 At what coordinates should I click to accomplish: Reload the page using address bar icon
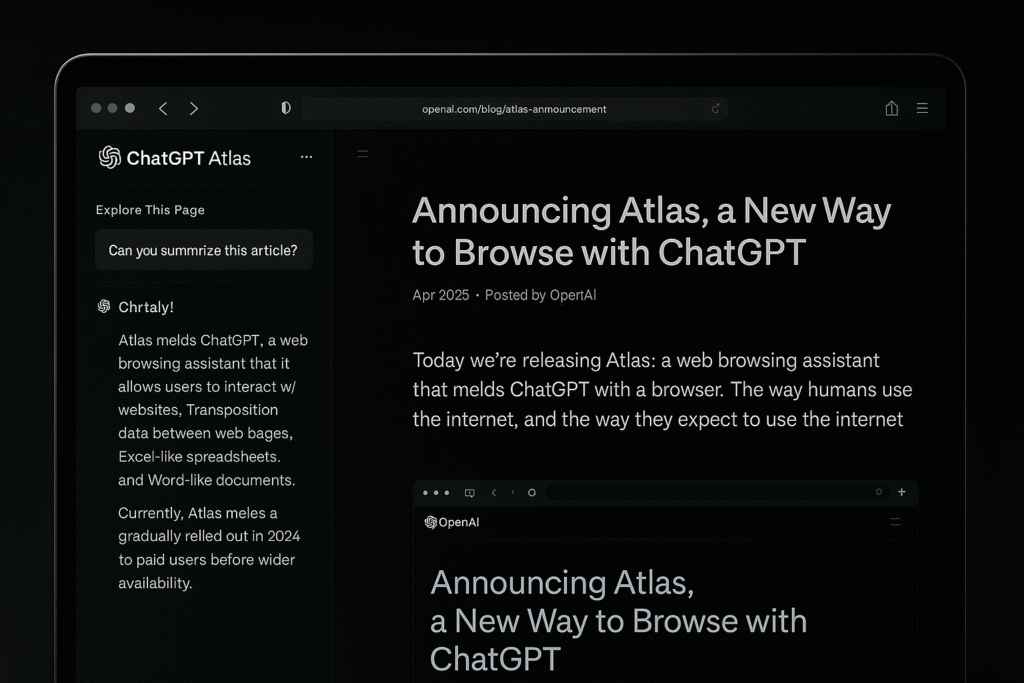pos(716,108)
